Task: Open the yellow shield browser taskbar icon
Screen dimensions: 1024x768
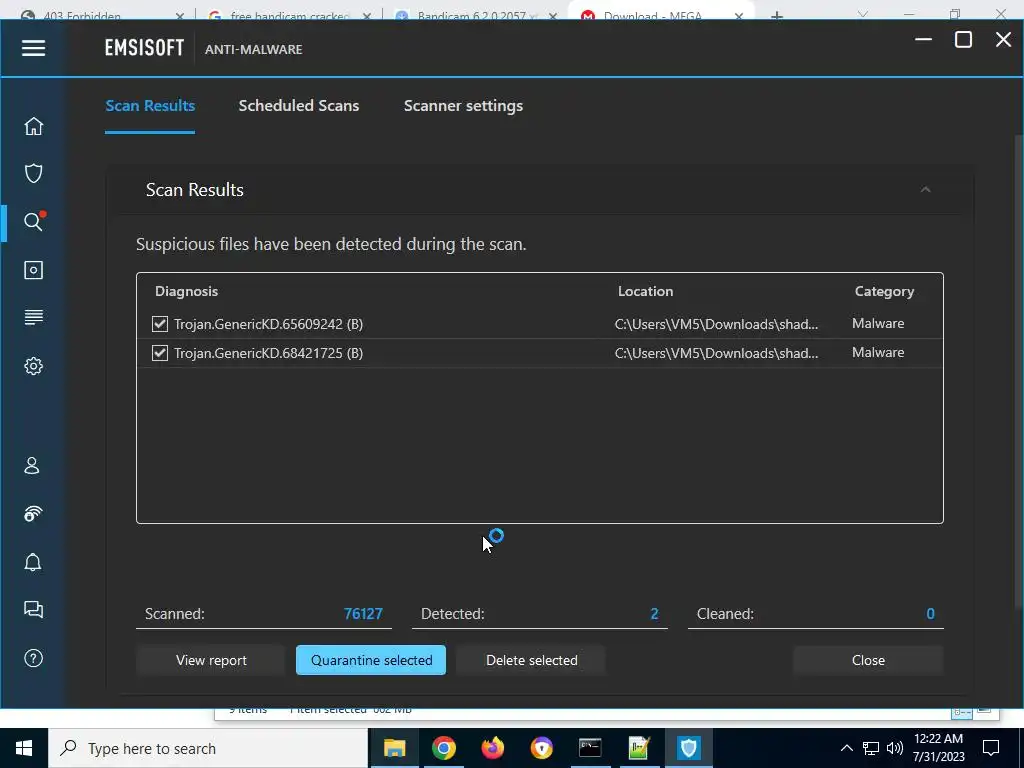Action: 541,748
